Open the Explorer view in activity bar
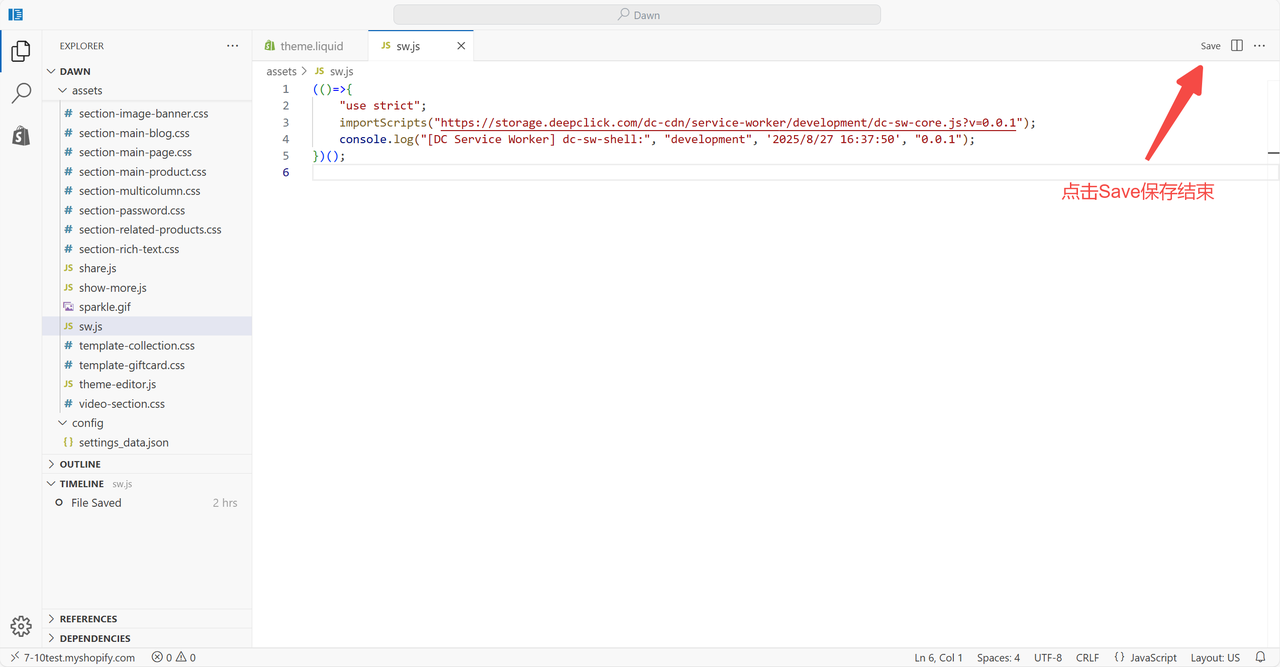 pyautogui.click(x=20, y=51)
